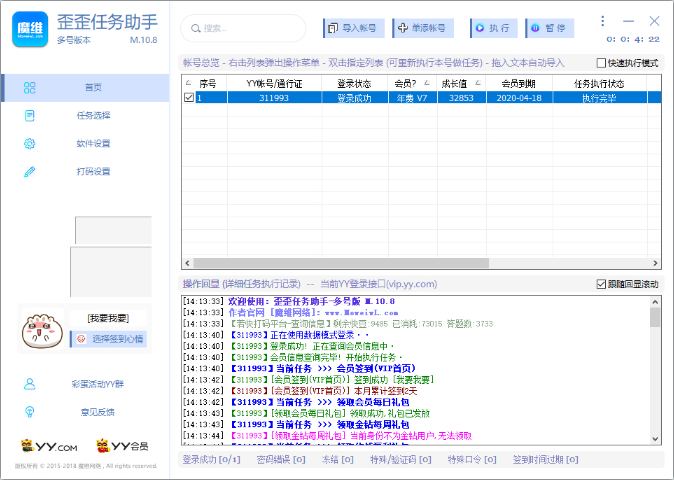Open the three-dot more menu
This screenshot has height=480, width=674.
click(603, 21)
